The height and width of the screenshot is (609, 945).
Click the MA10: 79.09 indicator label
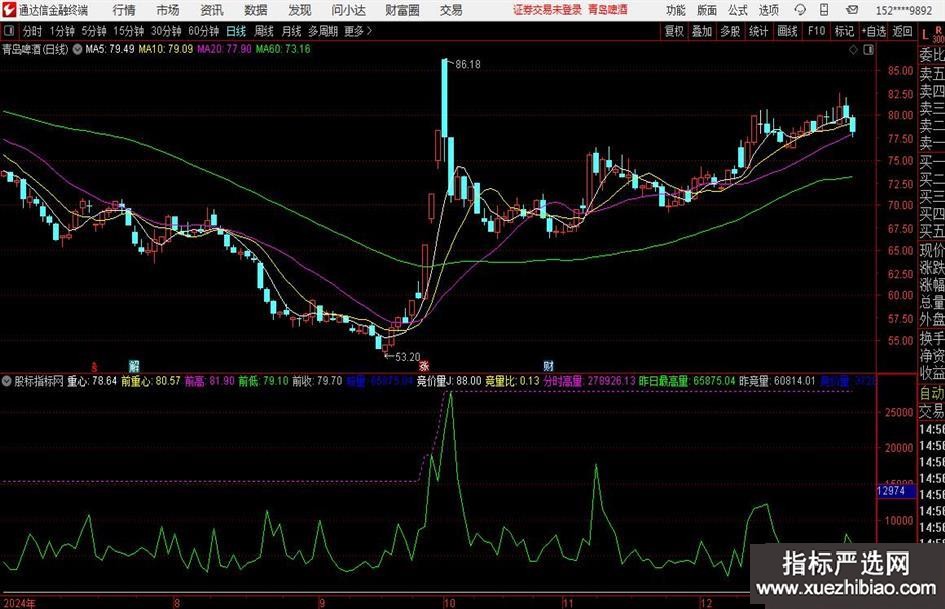coord(166,49)
